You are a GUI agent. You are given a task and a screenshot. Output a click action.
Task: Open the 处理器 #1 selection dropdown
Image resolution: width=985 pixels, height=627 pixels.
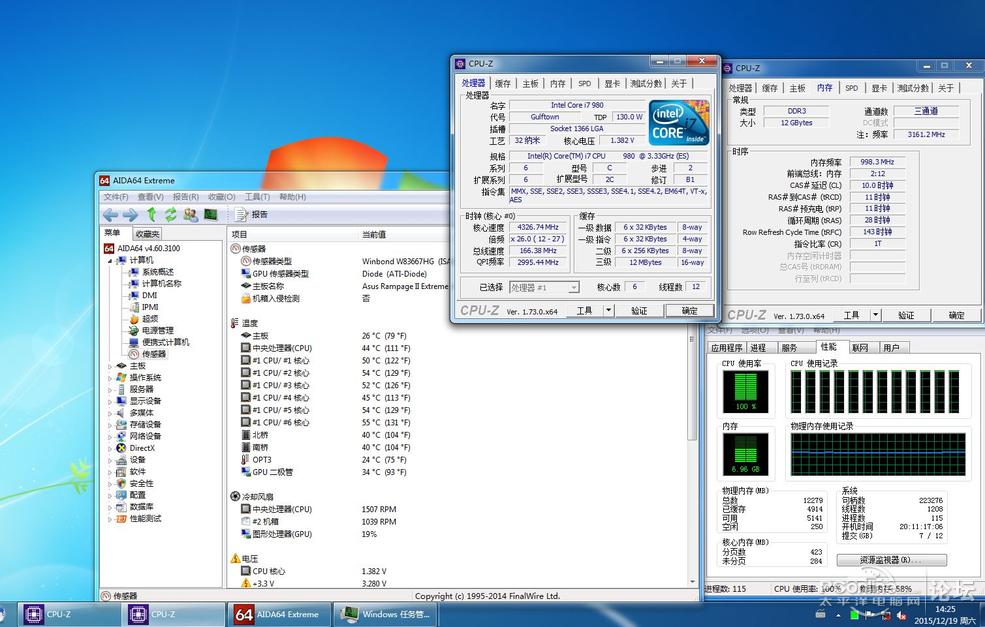544,287
